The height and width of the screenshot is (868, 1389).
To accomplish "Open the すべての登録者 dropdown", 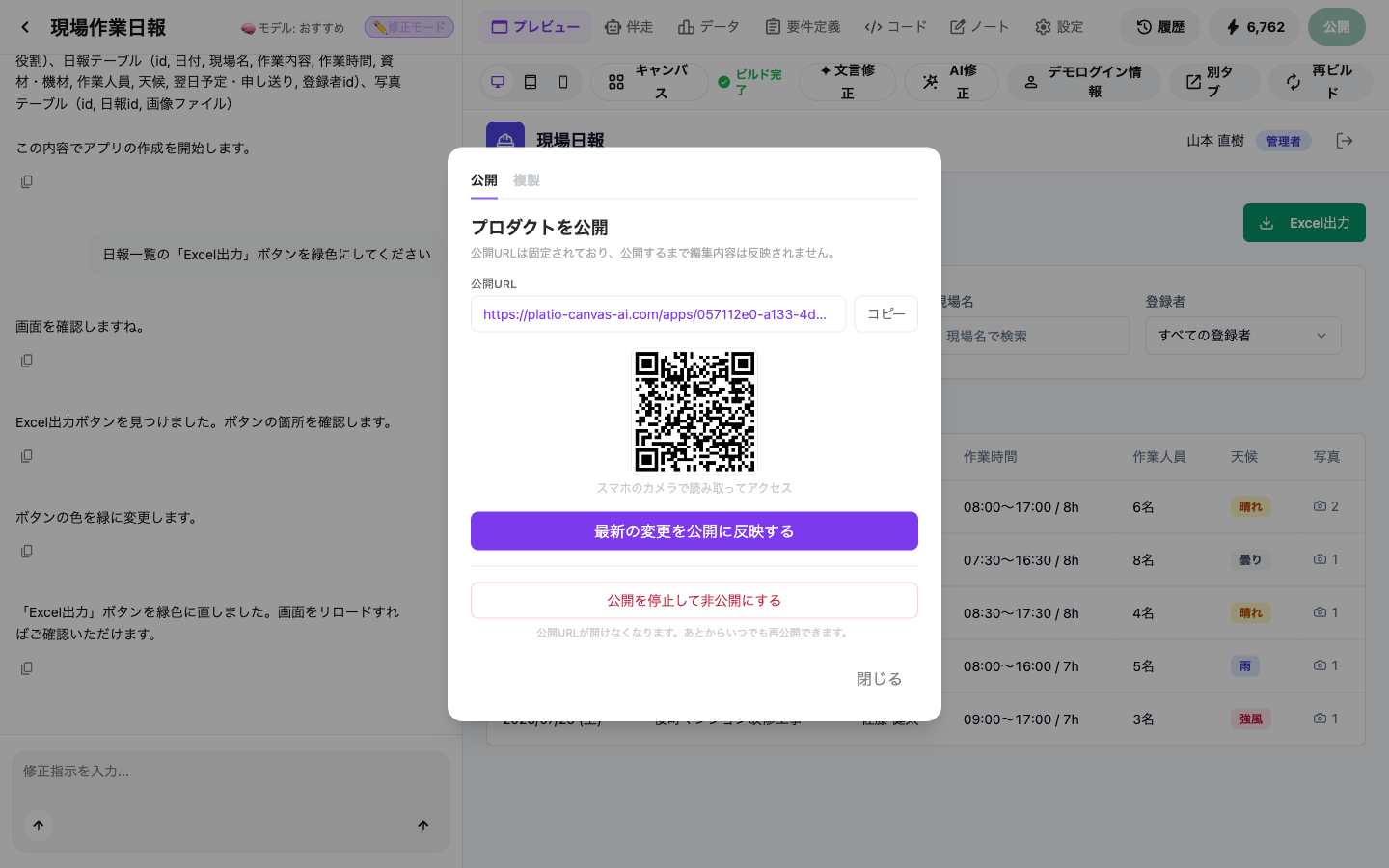I will [x=1243, y=336].
